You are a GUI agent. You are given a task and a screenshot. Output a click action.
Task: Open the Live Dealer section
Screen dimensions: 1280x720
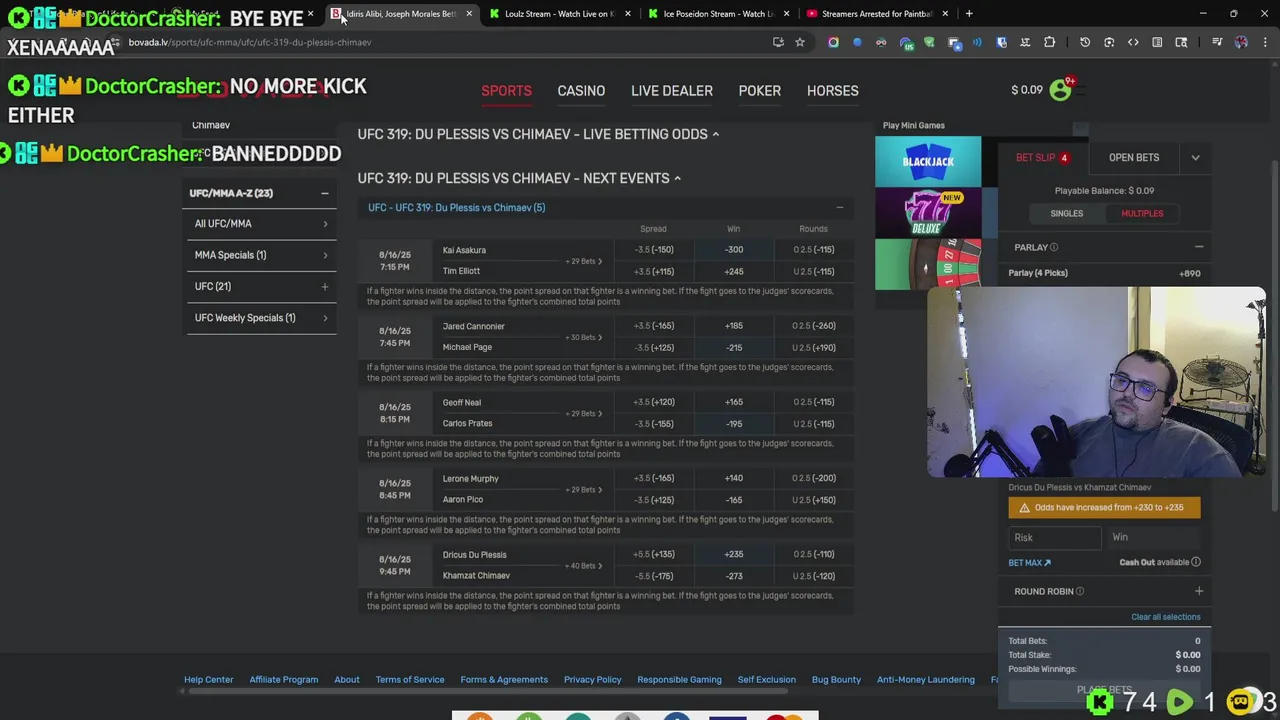(672, 91)
